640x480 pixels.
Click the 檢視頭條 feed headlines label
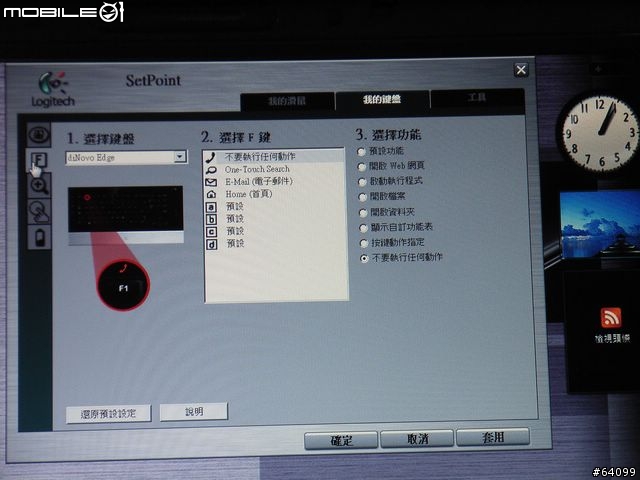tap(612, 338)
